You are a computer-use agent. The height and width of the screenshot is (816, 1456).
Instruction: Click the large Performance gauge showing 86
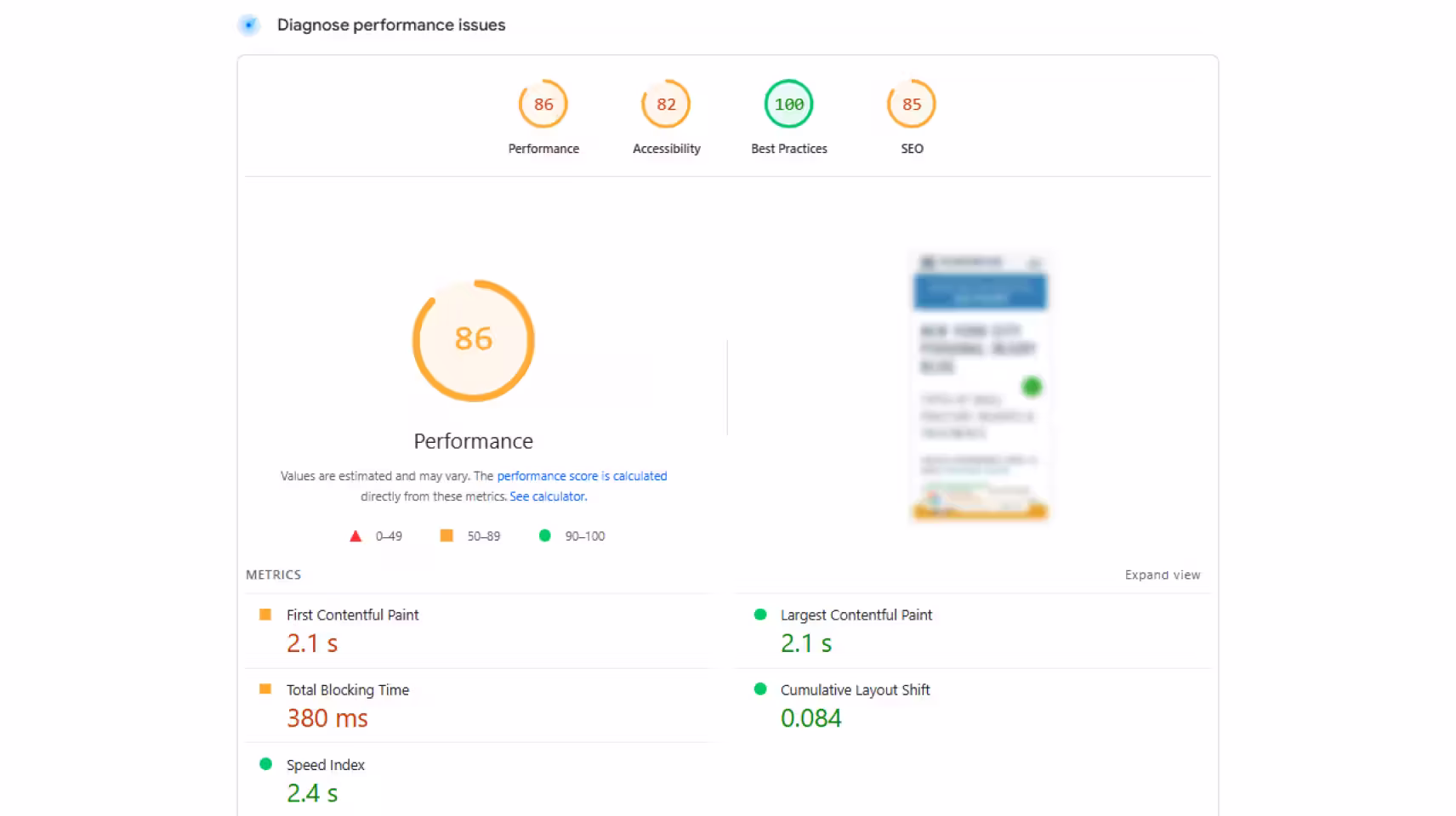474,340
